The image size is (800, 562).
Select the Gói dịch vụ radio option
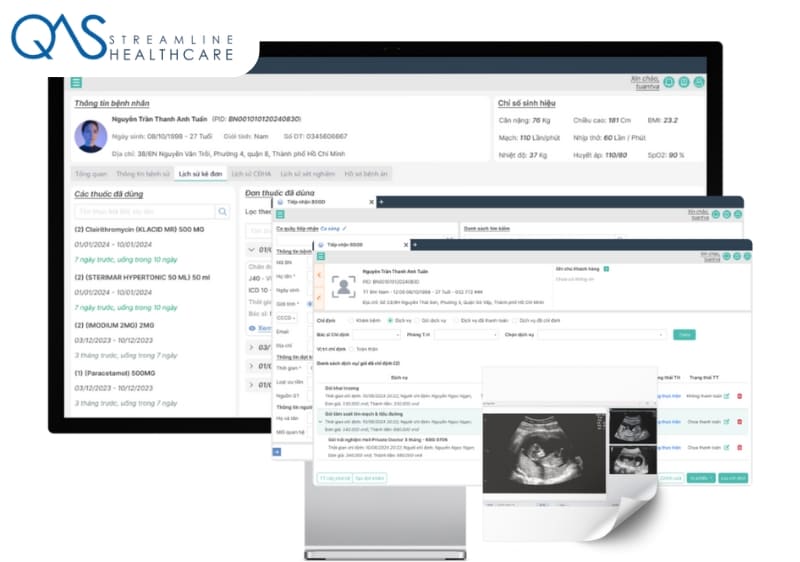tap(417, 321)
